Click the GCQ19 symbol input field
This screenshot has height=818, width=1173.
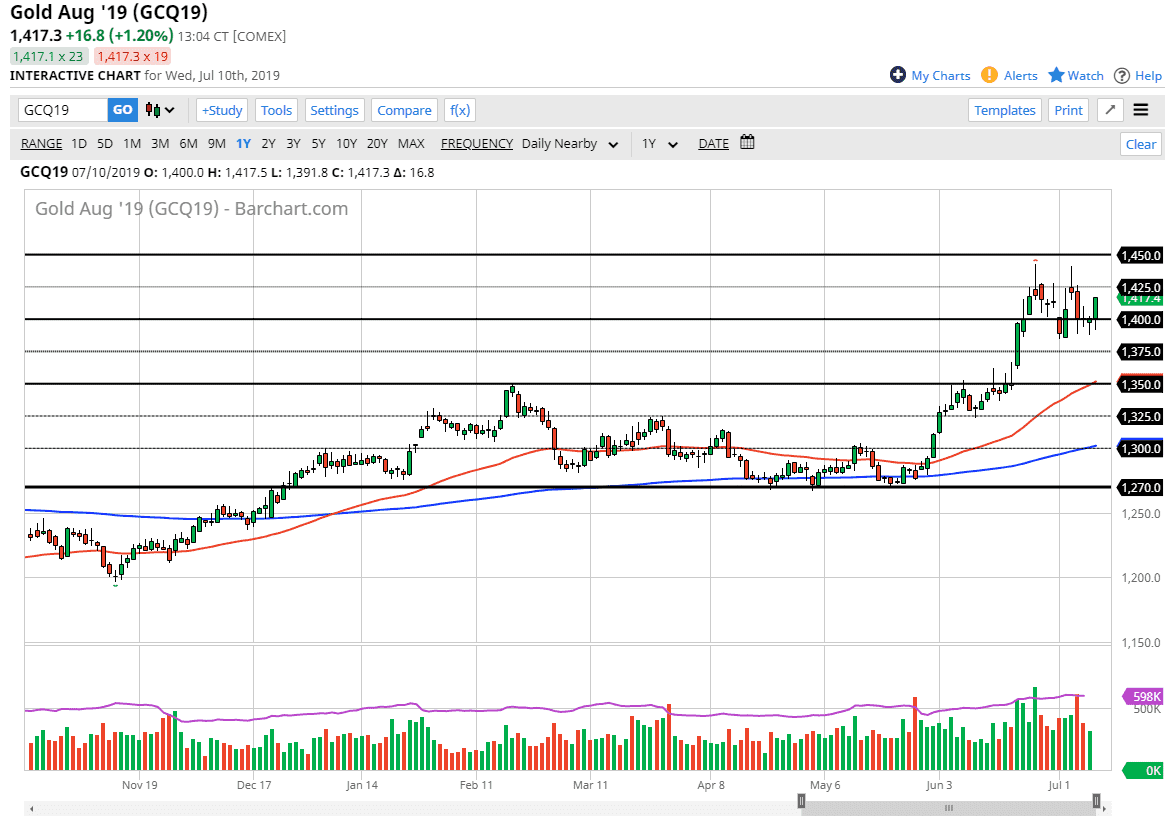pyautogui.click(x=63, y=110)
